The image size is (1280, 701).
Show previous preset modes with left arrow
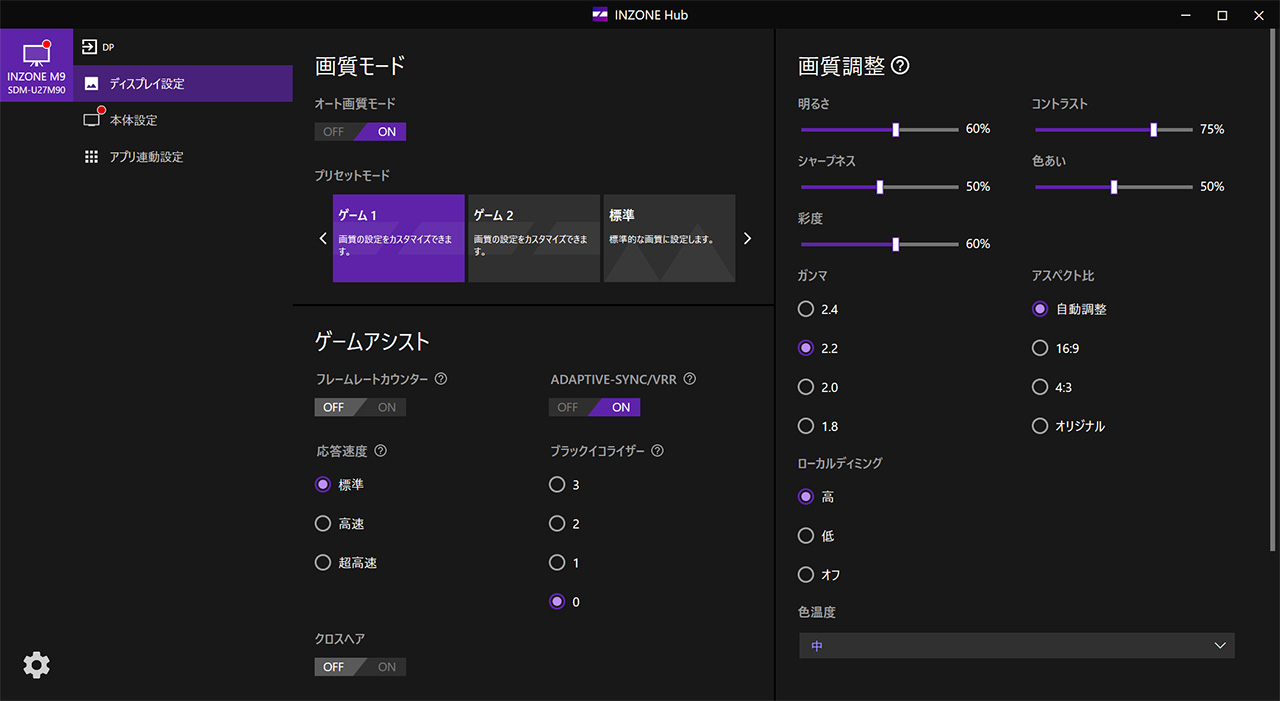pyautogui.click(x=323, y=239)
